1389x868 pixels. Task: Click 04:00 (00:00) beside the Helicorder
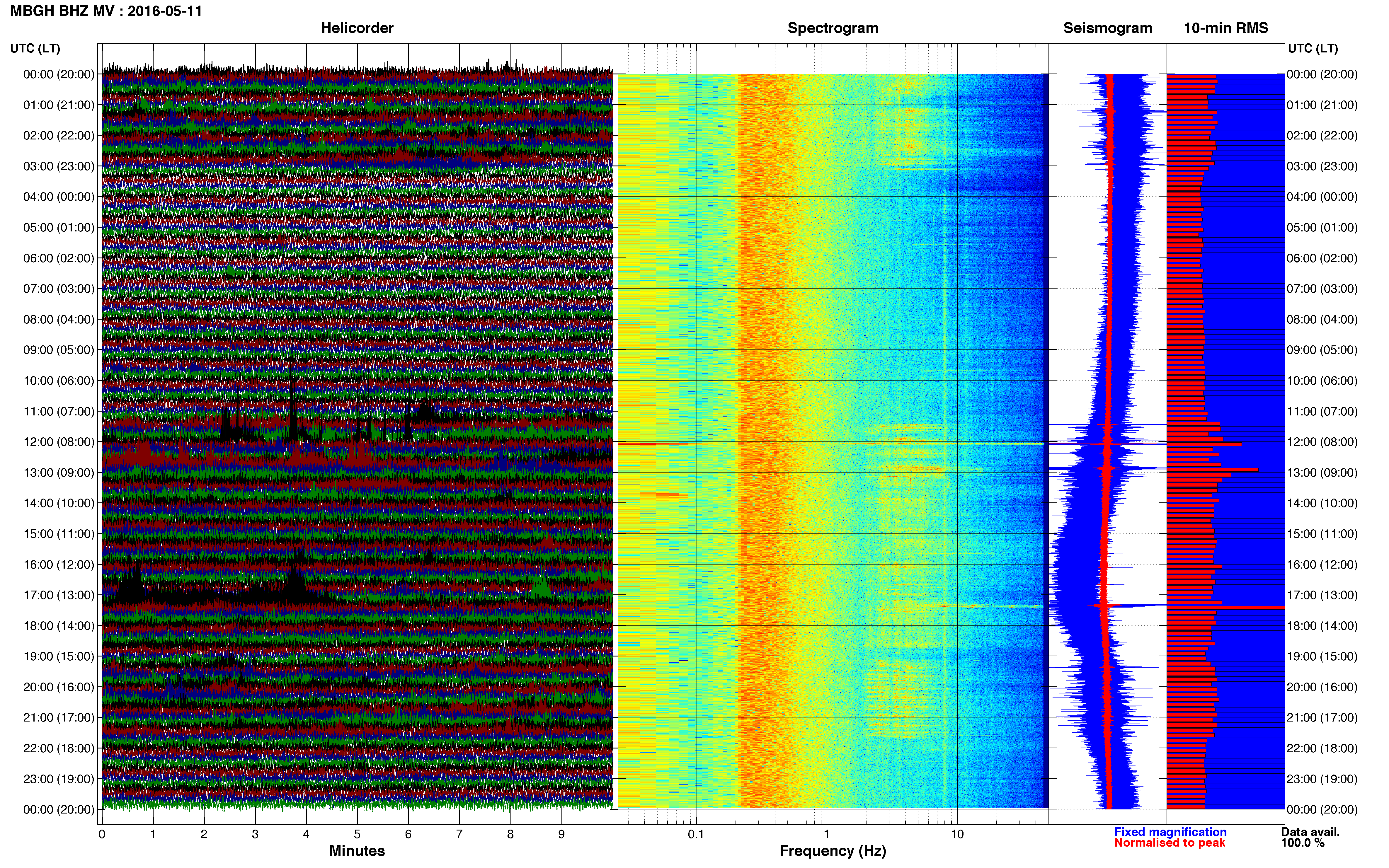click(59, 197)
